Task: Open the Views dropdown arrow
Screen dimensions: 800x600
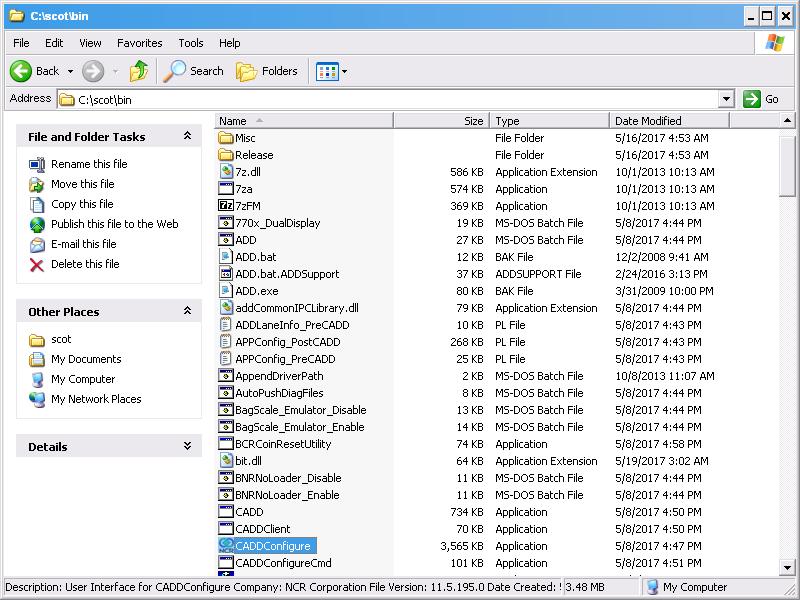Action: [344, 71]
